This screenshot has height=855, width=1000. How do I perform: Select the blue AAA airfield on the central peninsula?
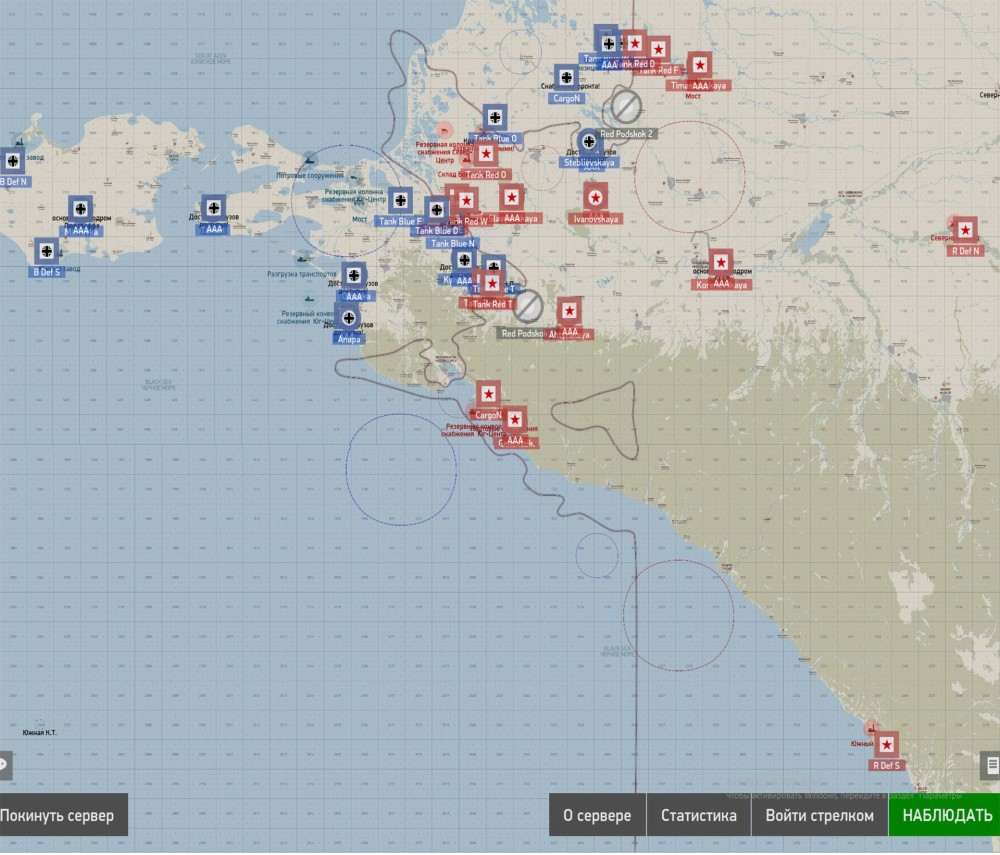(214, 208)
